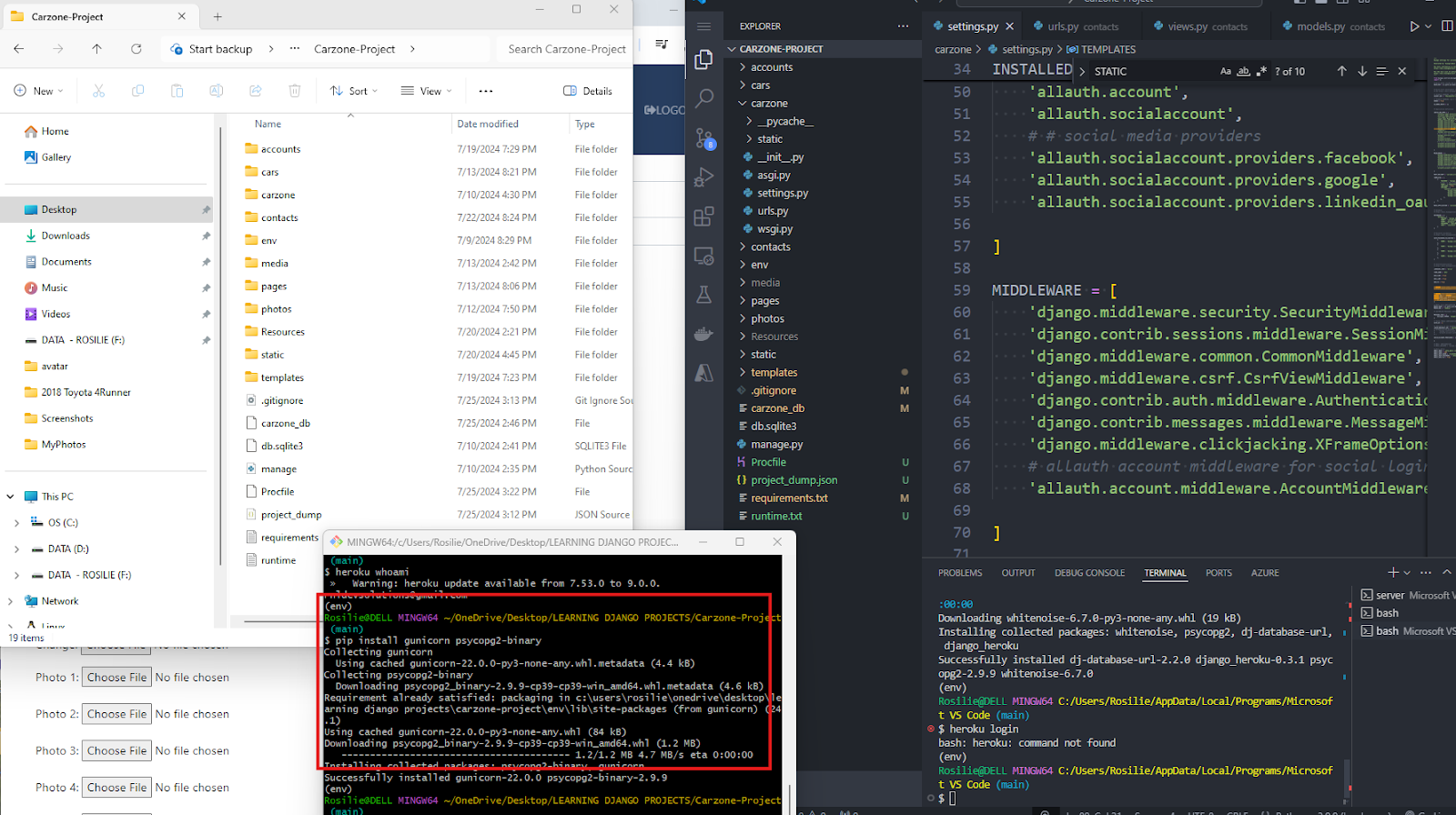Screen dimensions: 1456x815
Task: Toggle Match Case in find widget
Action: [x=1226, y=71]
